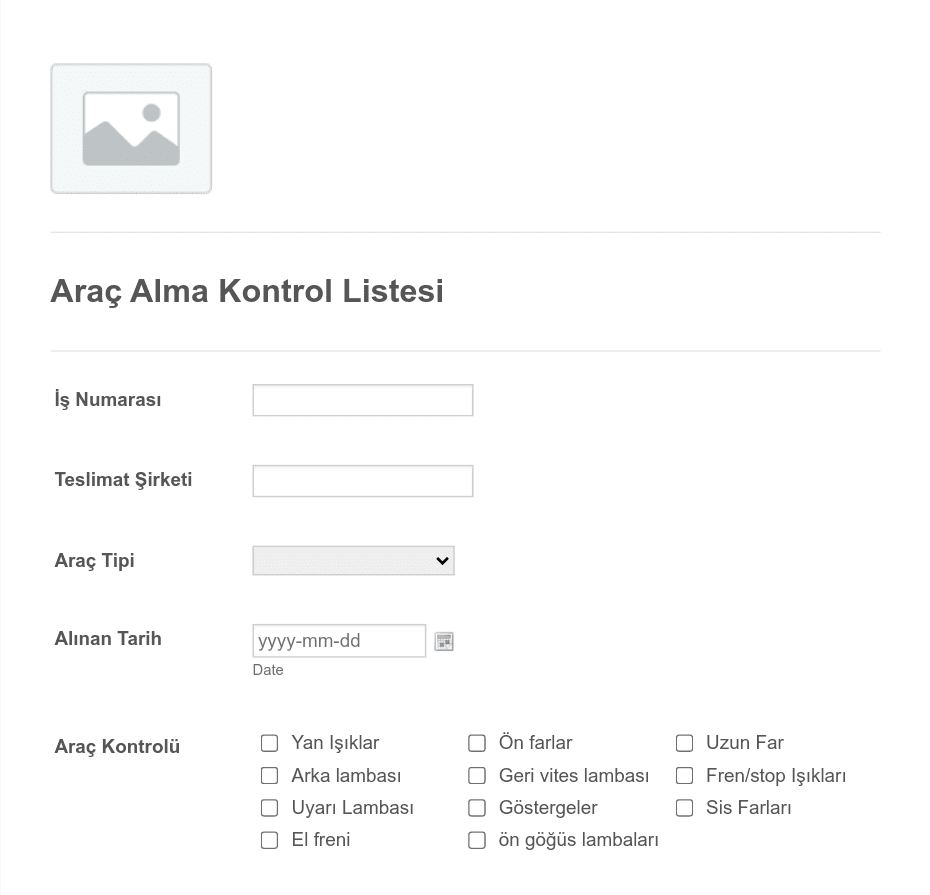The width and height of the screenshot is (930, 895).
Task: Enable the Sis Farları checkbox
Action: click(x=684, y=808)
